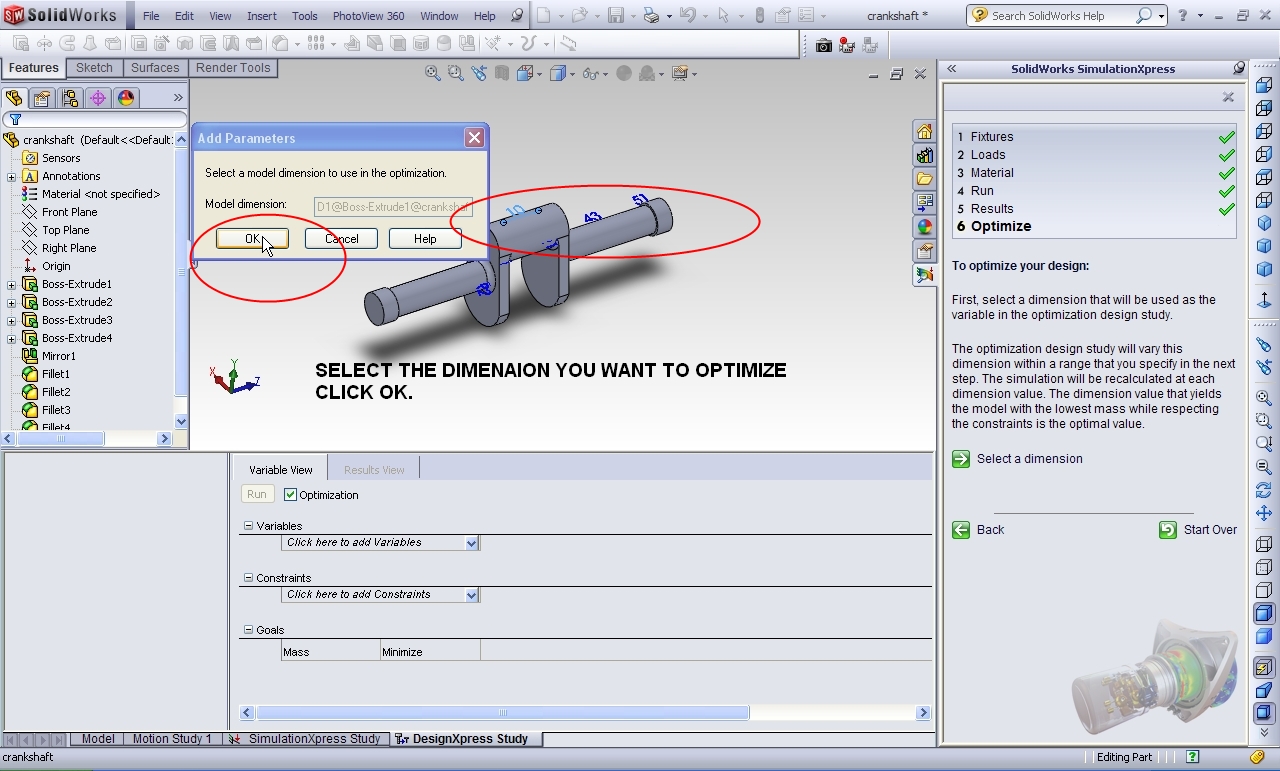
Task: Close the Add Parameters dialog
Action: [474, 138]
